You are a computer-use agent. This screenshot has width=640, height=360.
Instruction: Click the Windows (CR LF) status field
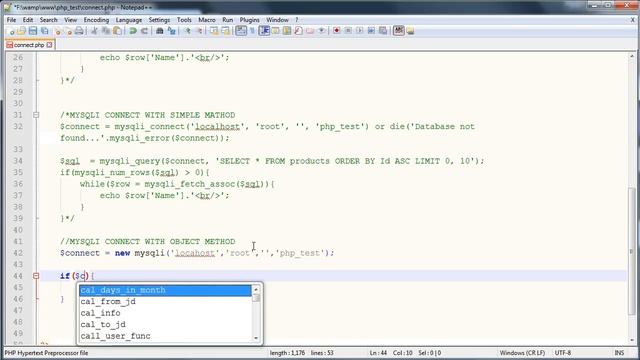point(522,353)
